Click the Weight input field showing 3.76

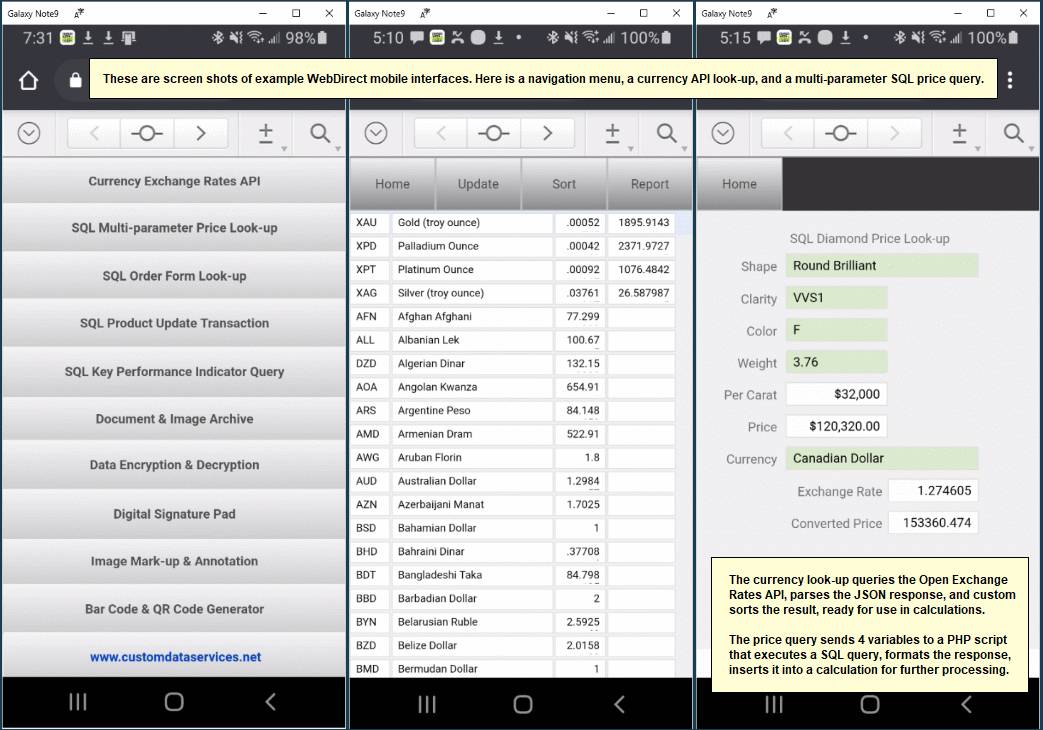(836, 362)
